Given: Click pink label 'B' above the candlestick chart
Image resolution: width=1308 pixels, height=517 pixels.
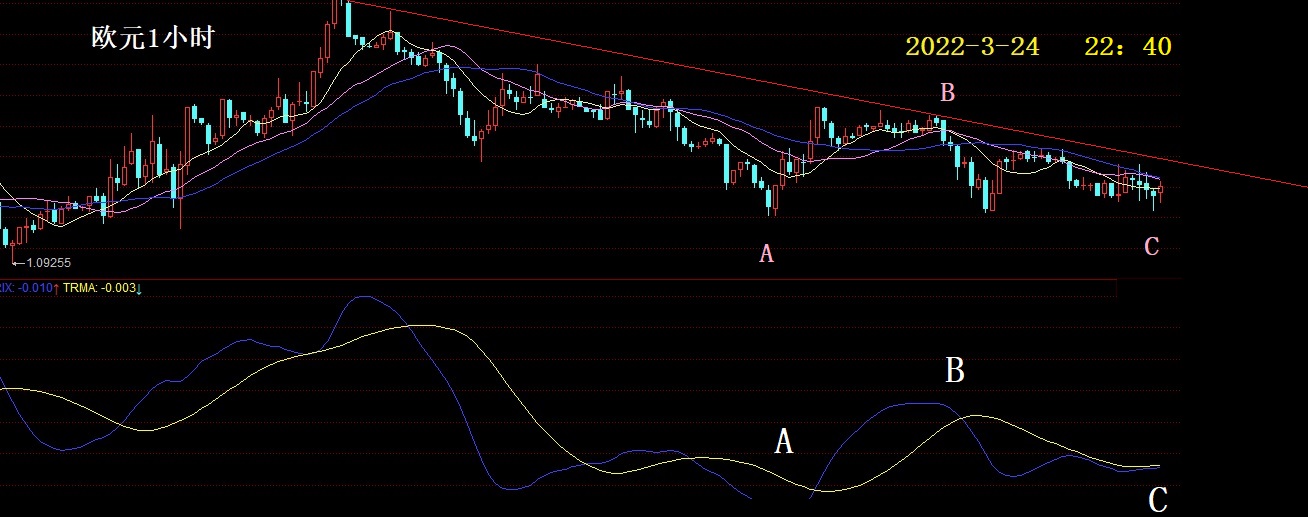Looking at the screenshot, I should (948, 93).
